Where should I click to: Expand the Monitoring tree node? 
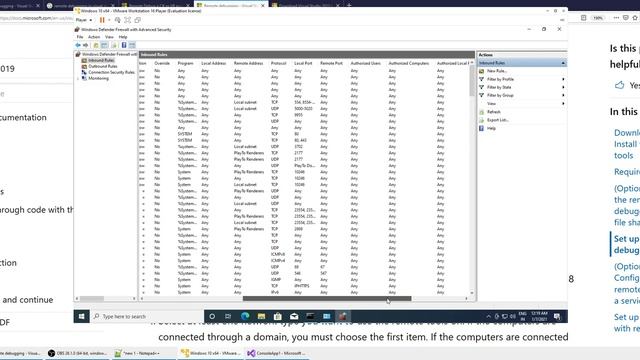pyautogui.click(x=78, y=78)
